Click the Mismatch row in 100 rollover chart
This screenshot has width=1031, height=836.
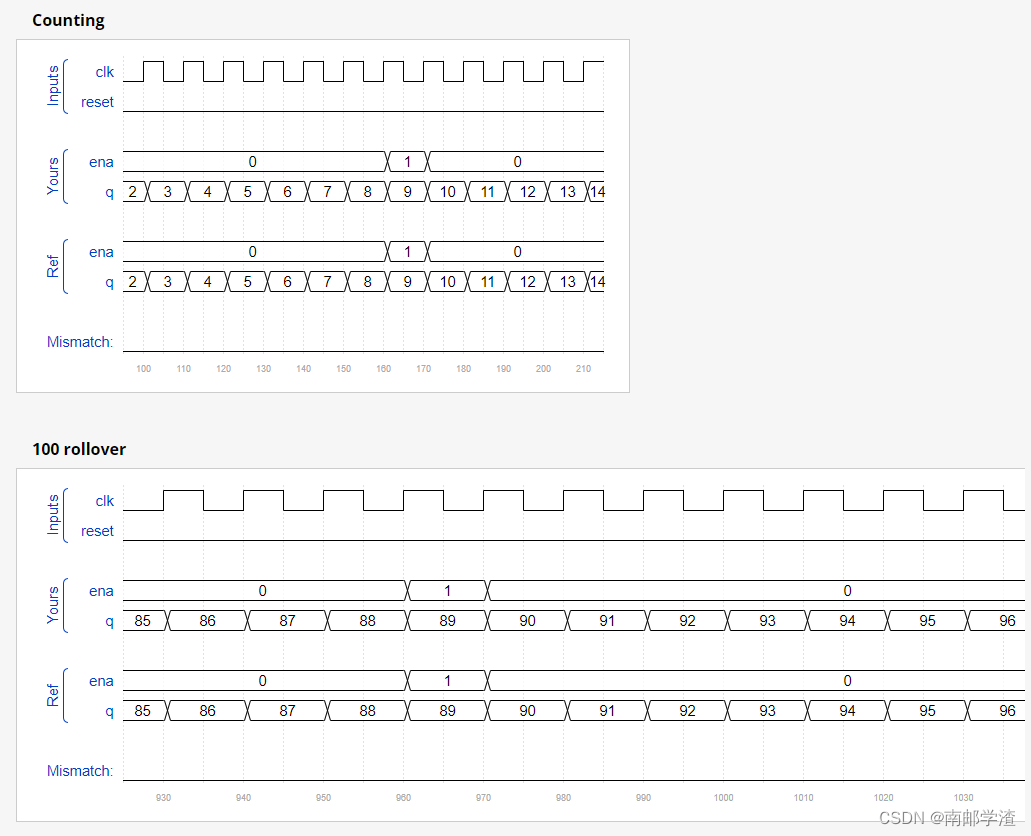[80, 771]
